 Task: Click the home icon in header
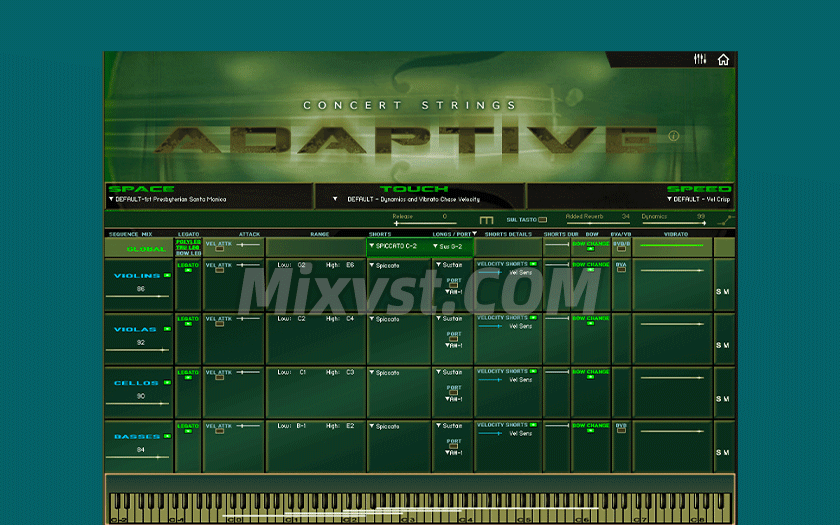coord(723,60)
